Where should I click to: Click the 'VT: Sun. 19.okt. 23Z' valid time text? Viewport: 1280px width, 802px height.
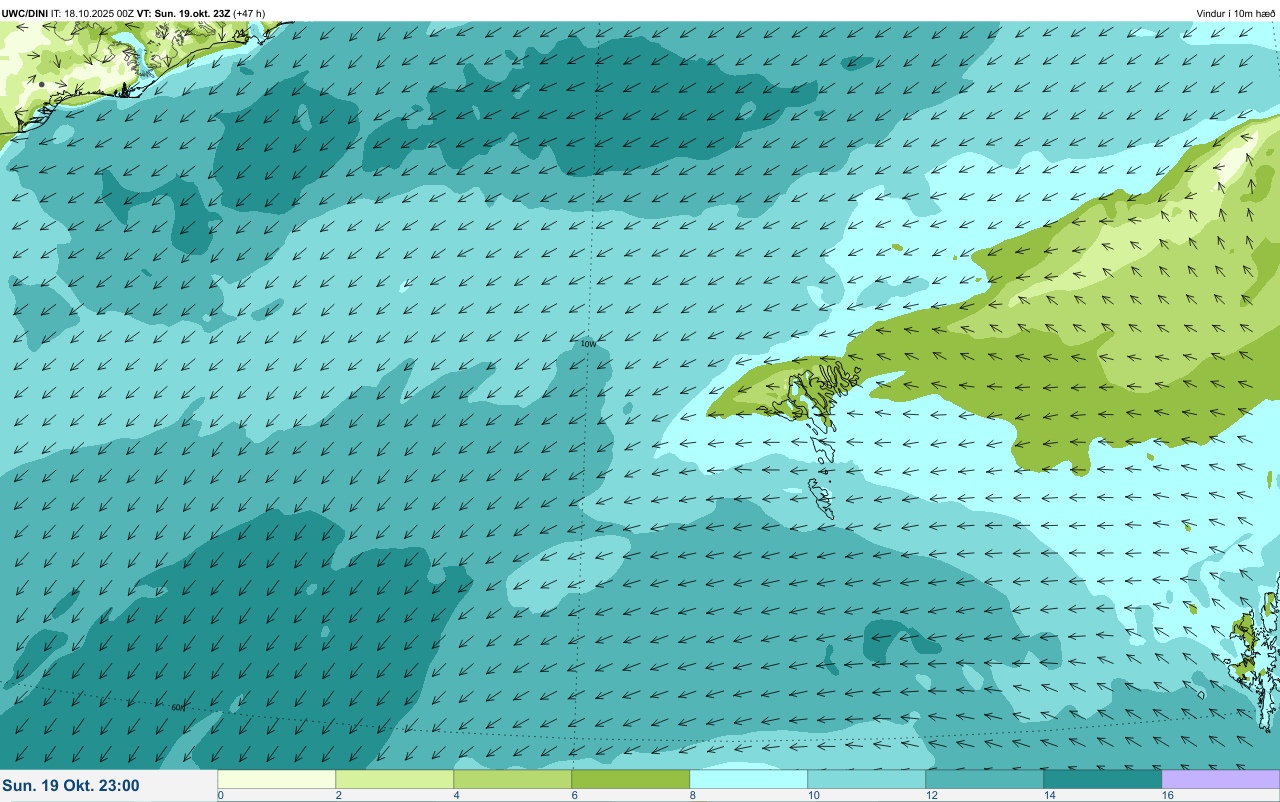(x=182, y=14)
